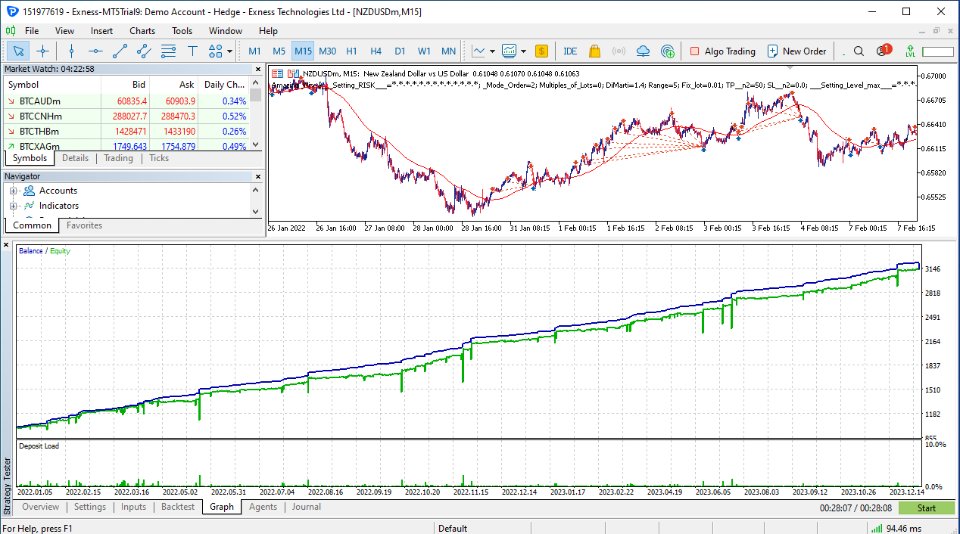Switch chart to W1 timeframe
Screen dimensions: 960x534
[x=424, y=51]
